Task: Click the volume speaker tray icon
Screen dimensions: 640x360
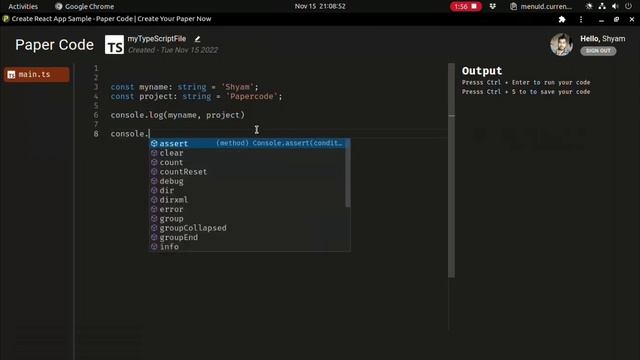Action: coord(615,6)
